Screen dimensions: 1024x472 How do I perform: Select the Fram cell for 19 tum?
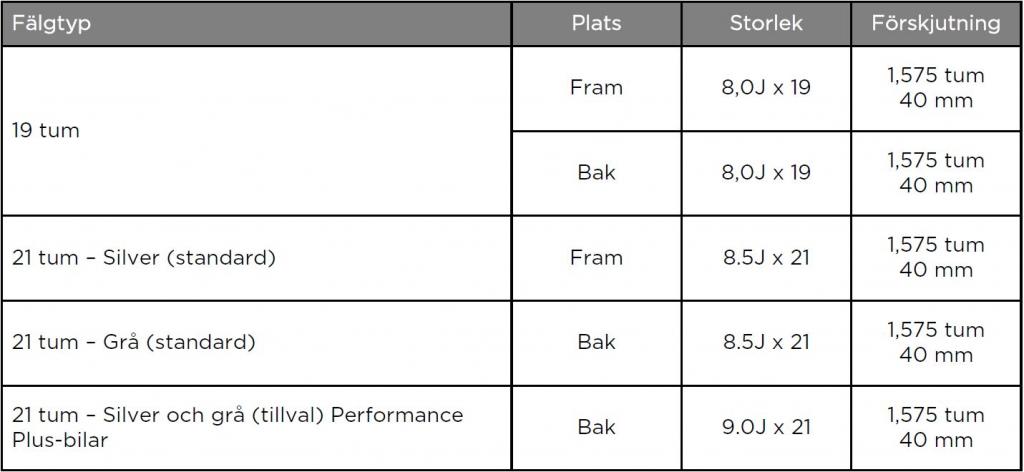pyautogui.click(x=596, y=88)
